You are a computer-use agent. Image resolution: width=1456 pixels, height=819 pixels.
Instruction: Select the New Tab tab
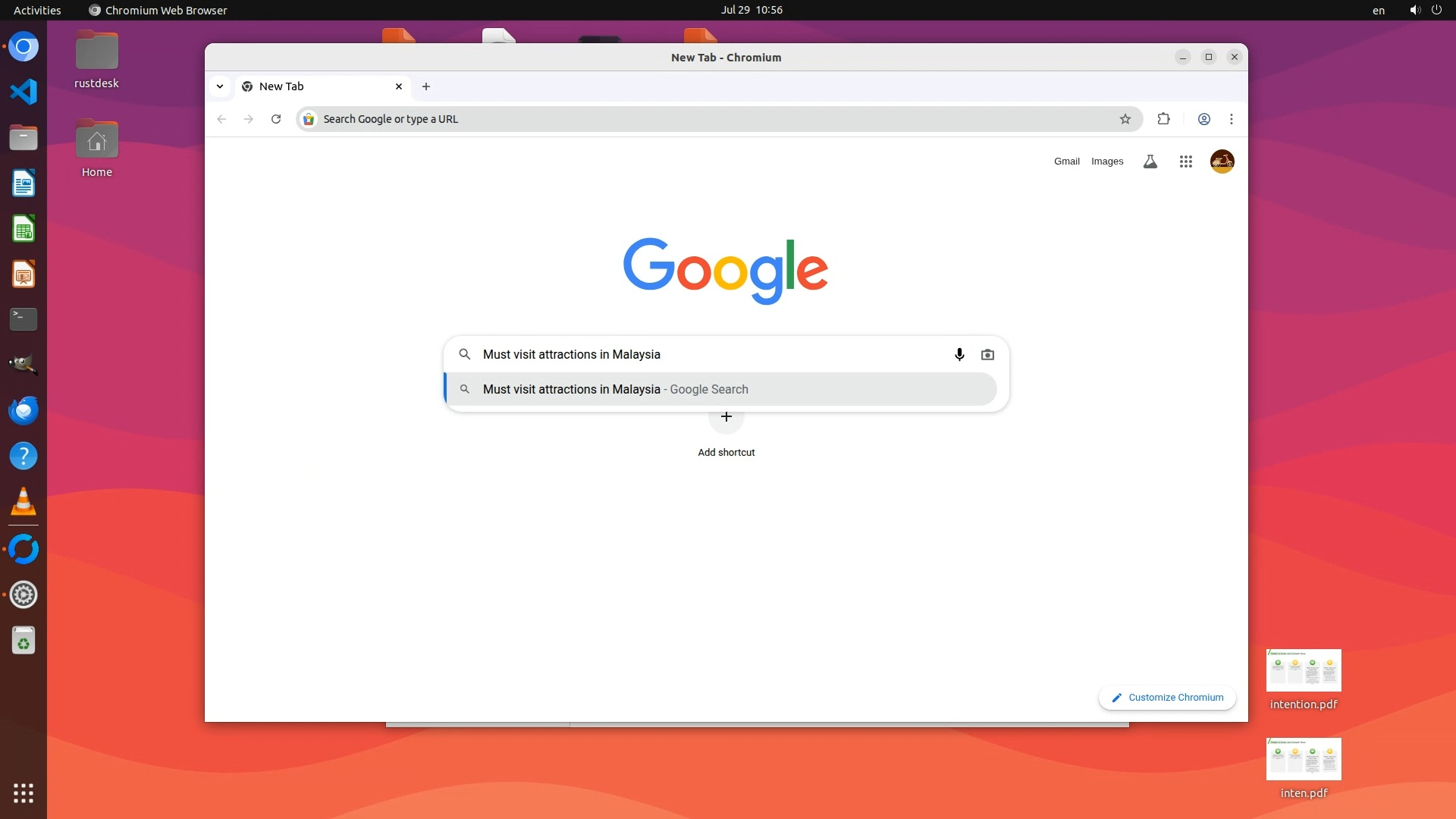(x=318, y=86)
